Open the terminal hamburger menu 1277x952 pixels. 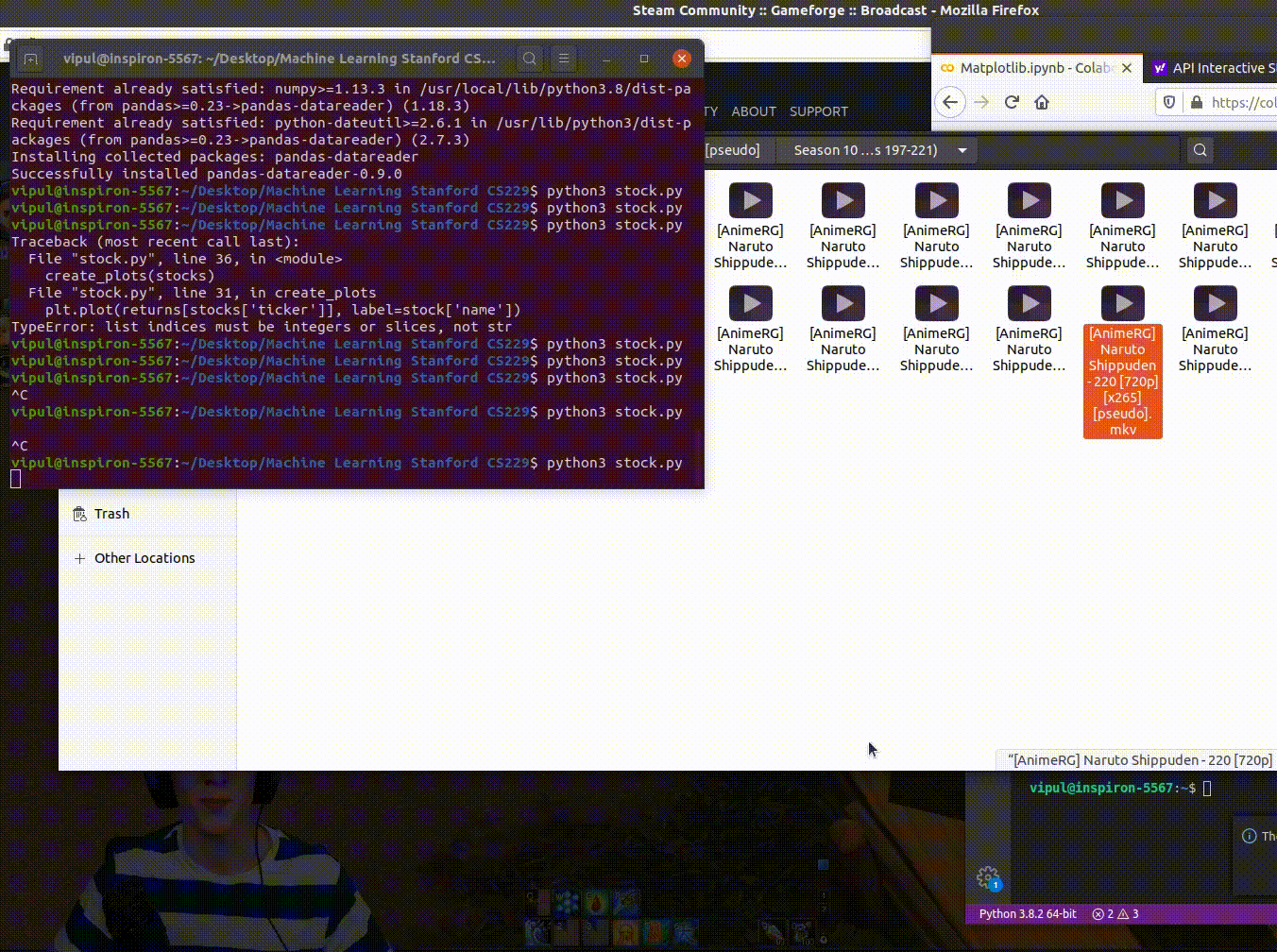[564, 59]
